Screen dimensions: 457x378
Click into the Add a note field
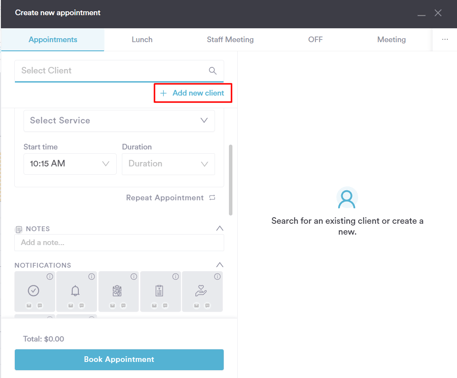click(119, 242)
